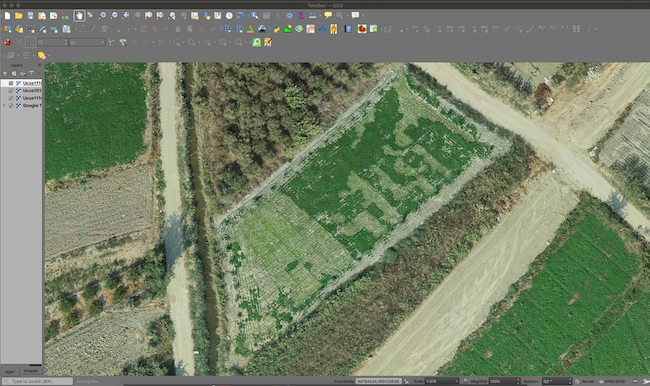The width and height of the screenshot is (650, 386).
Task: Toggle the Map Tips speech bubble icon
Action: point(328,16)
